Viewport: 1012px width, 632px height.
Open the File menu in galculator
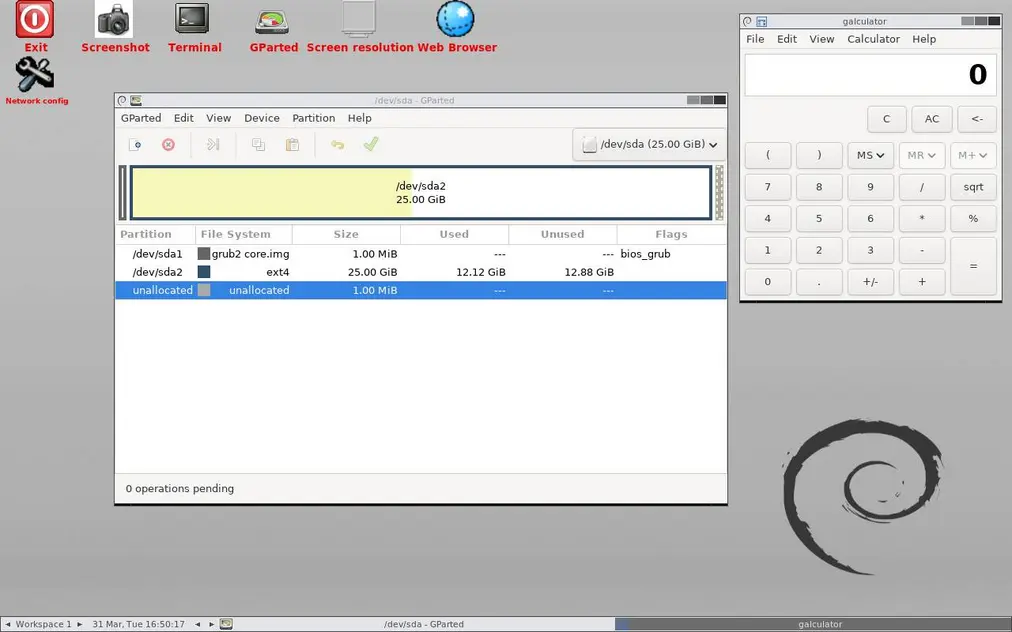tap(755, 39)
